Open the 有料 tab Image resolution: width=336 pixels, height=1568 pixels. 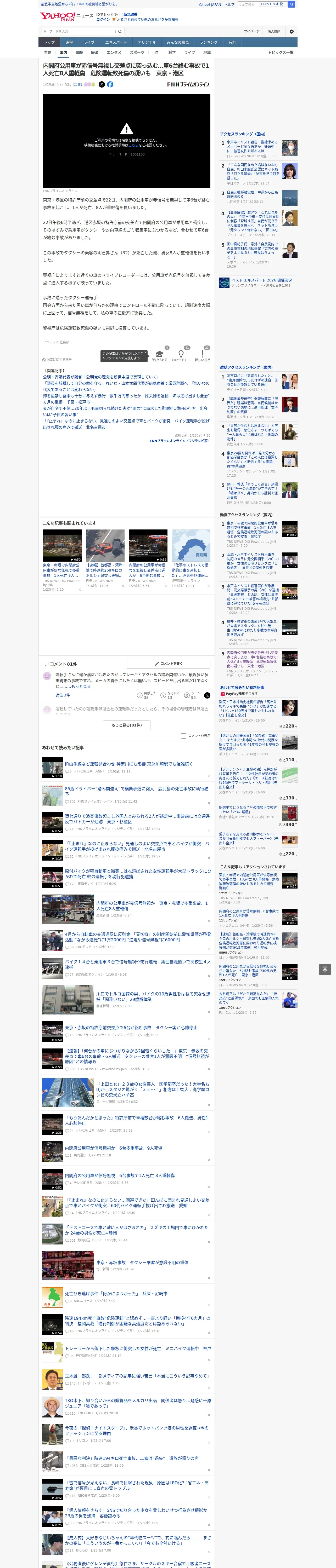[232, 43]
